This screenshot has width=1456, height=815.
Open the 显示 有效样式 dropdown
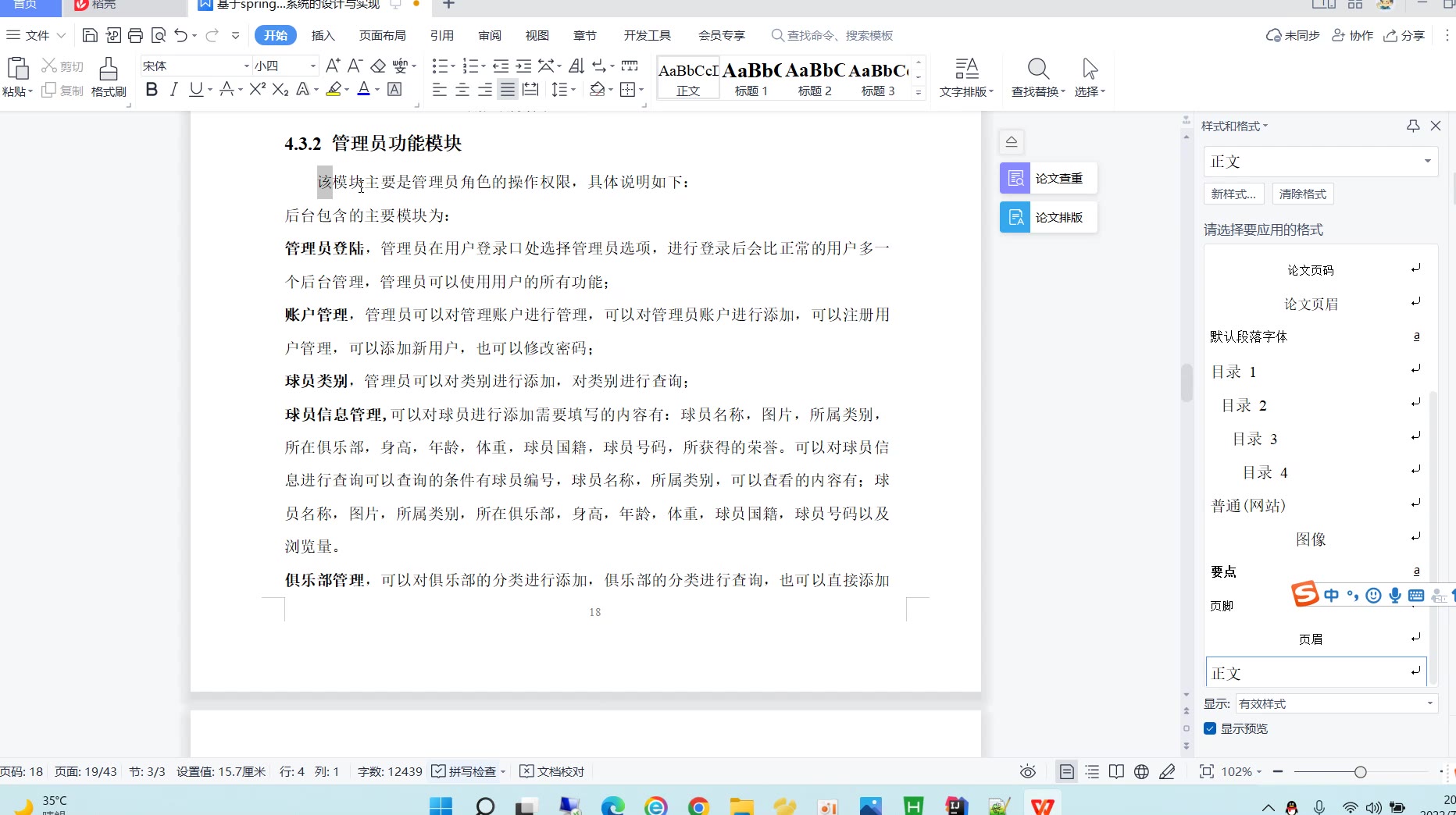point(1336,703)
